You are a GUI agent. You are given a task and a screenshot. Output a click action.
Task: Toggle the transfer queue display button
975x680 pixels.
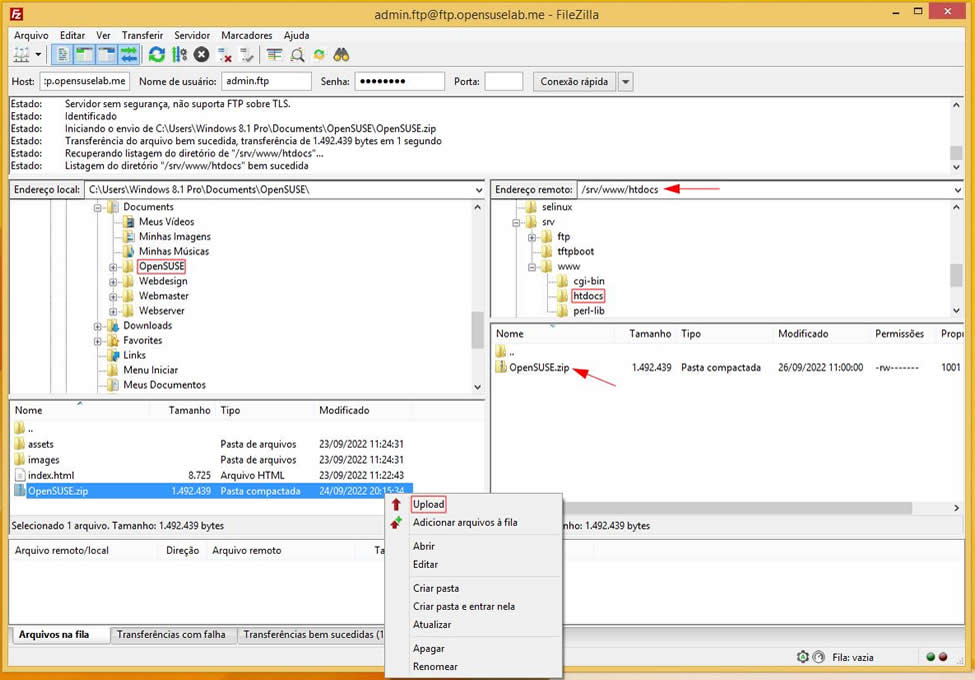pos(129,55)
